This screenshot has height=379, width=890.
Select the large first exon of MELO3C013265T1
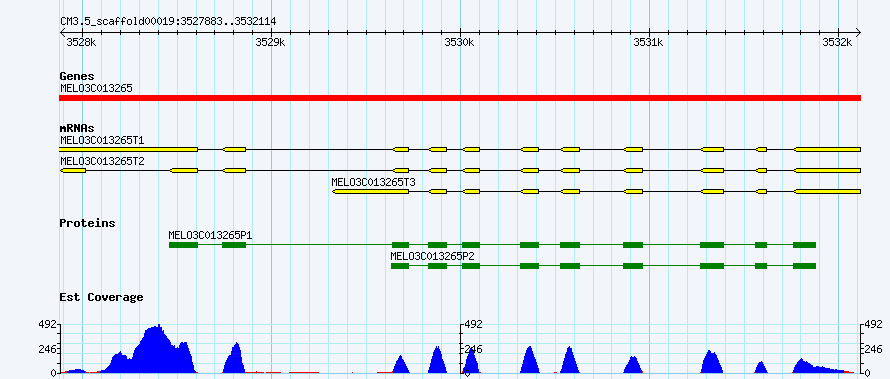[128, 149]
